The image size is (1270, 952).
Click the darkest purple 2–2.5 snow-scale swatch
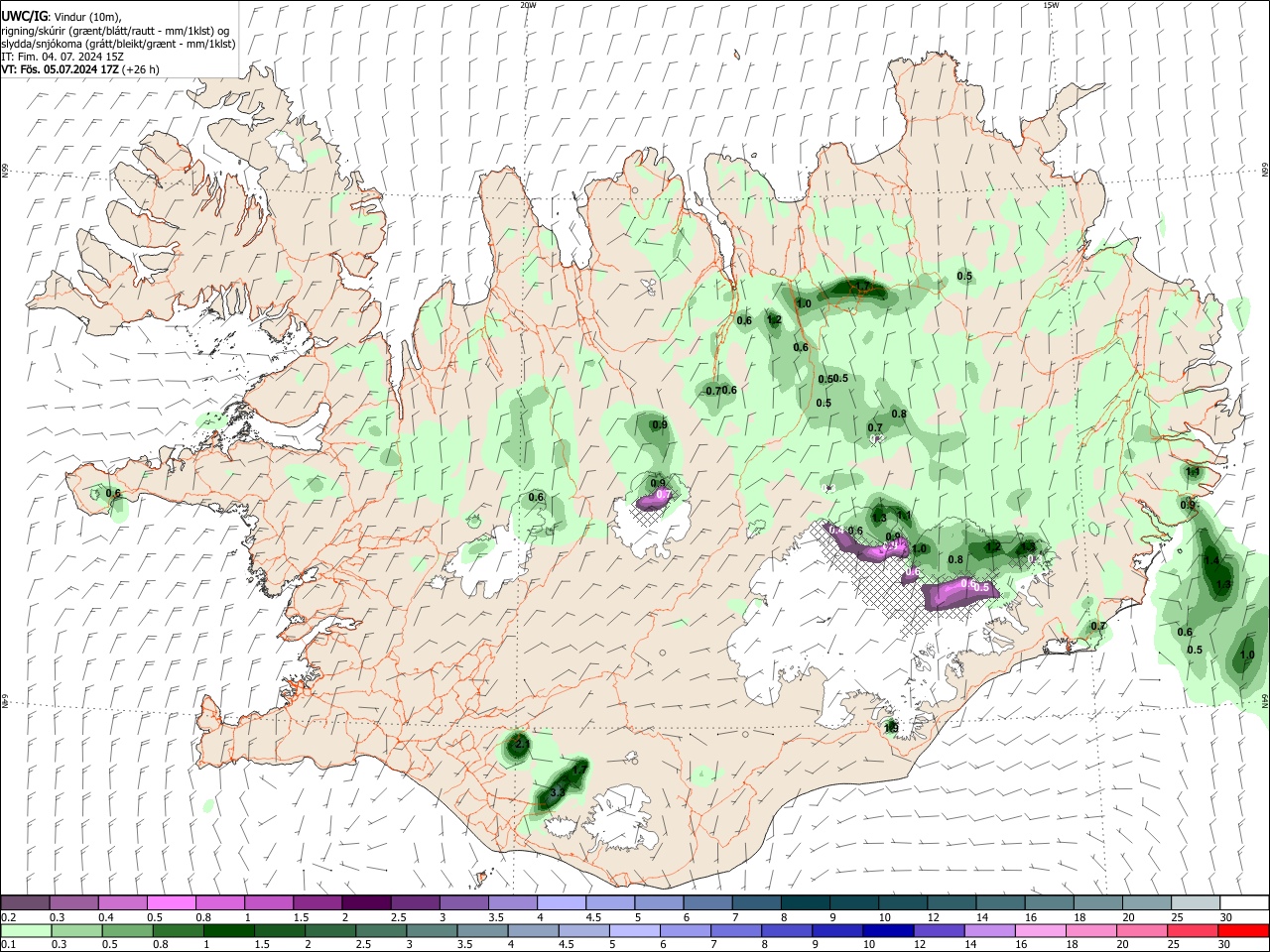[366, 903]
